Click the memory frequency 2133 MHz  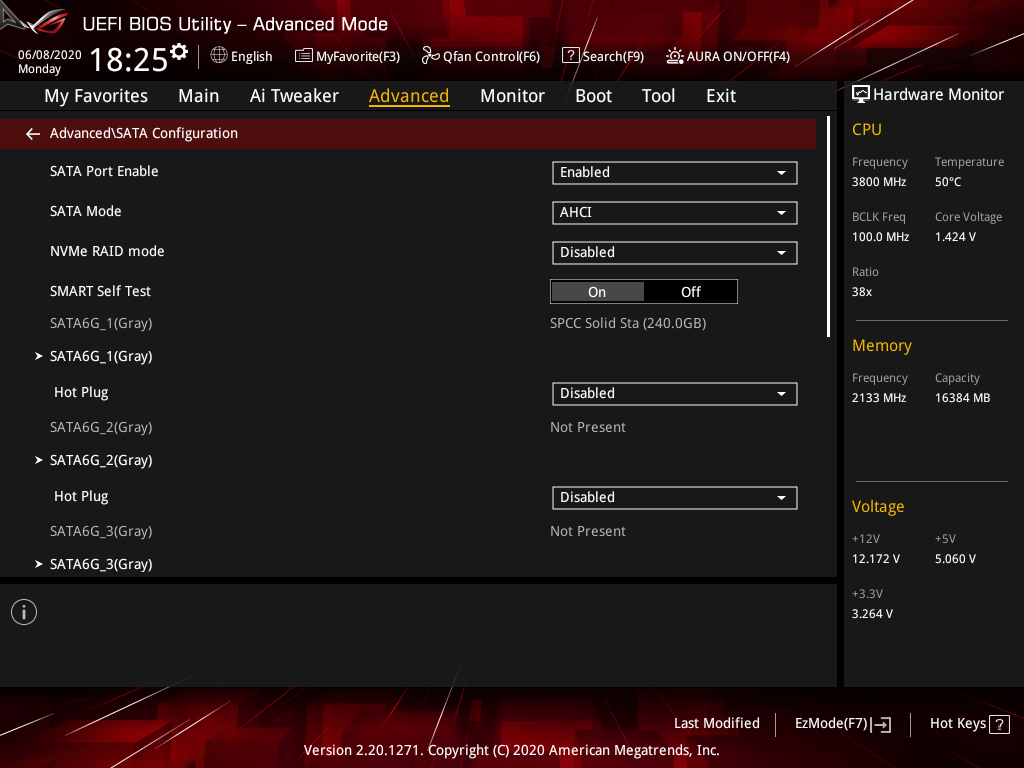[878, 398]
